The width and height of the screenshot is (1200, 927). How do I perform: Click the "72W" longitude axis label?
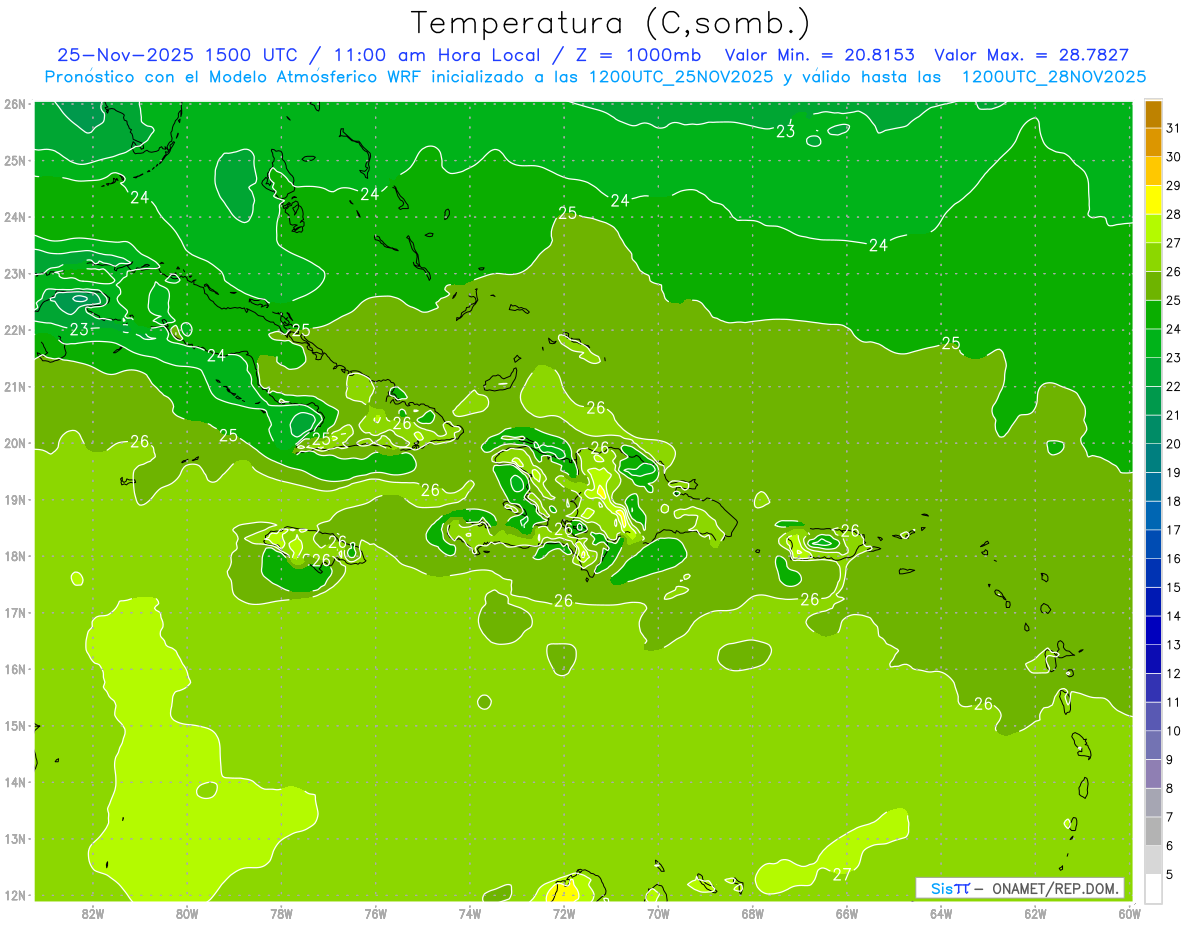564,913
